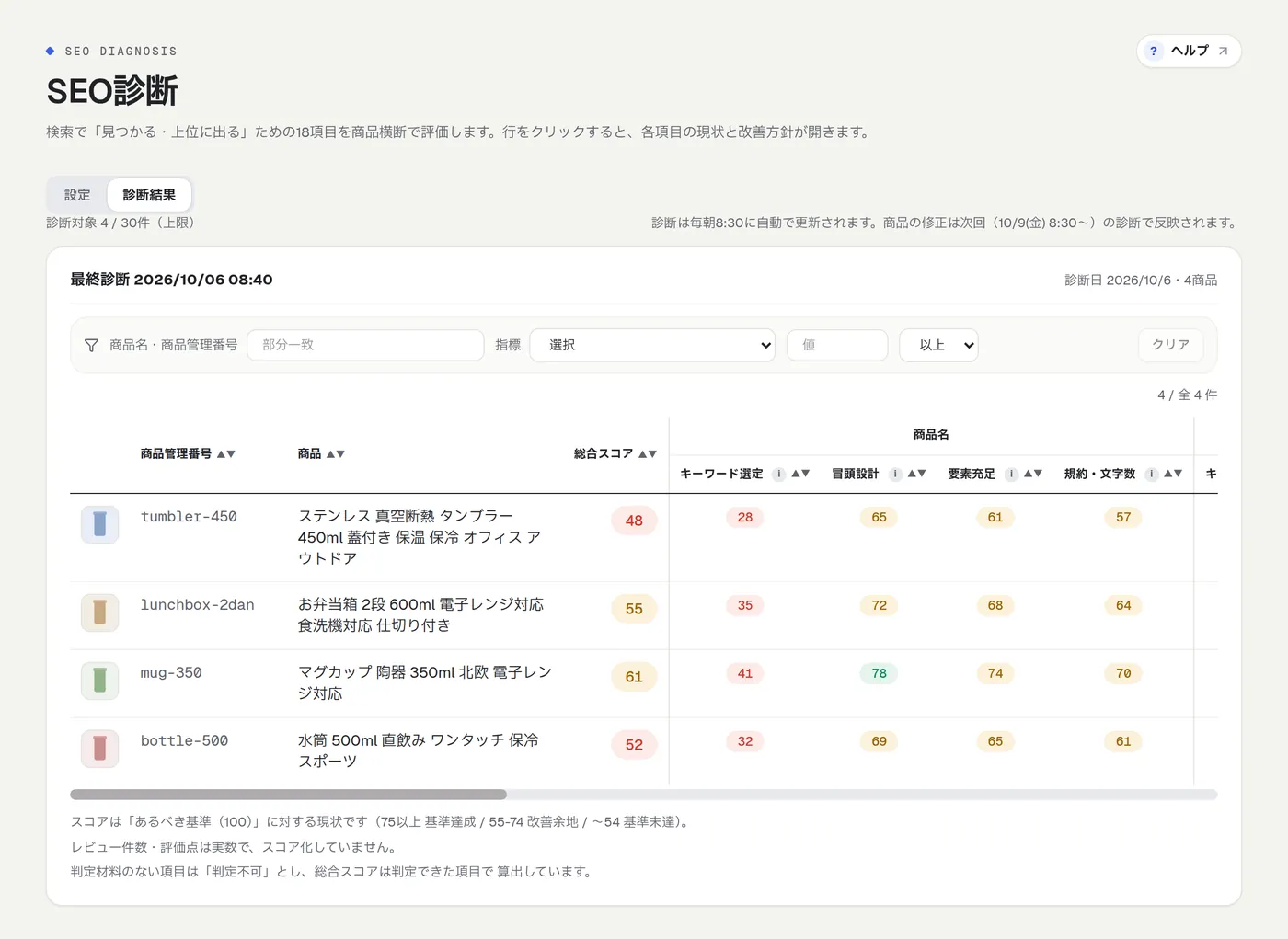This screenshot has height=939, width=1288.
Task: Click product ID lunchbox-2dan
Action: point(197,605)
